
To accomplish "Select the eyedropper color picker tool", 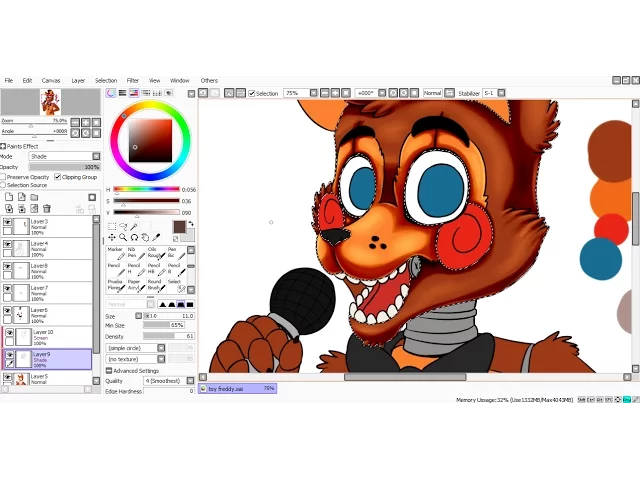I will click(156, 237).
